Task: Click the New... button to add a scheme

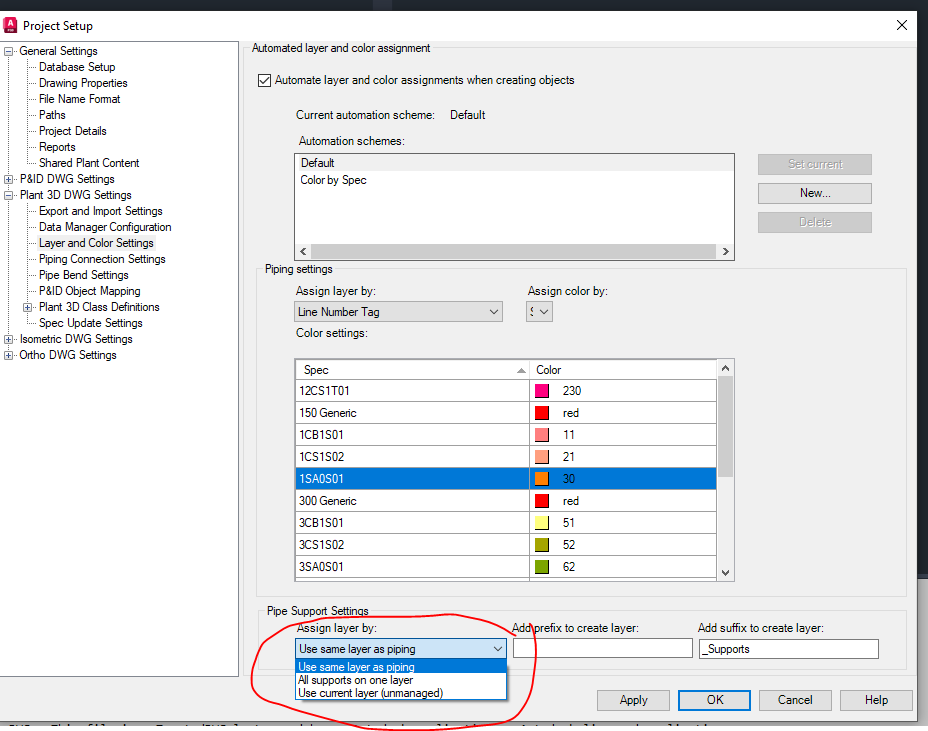Action: [x=814, y=193]
